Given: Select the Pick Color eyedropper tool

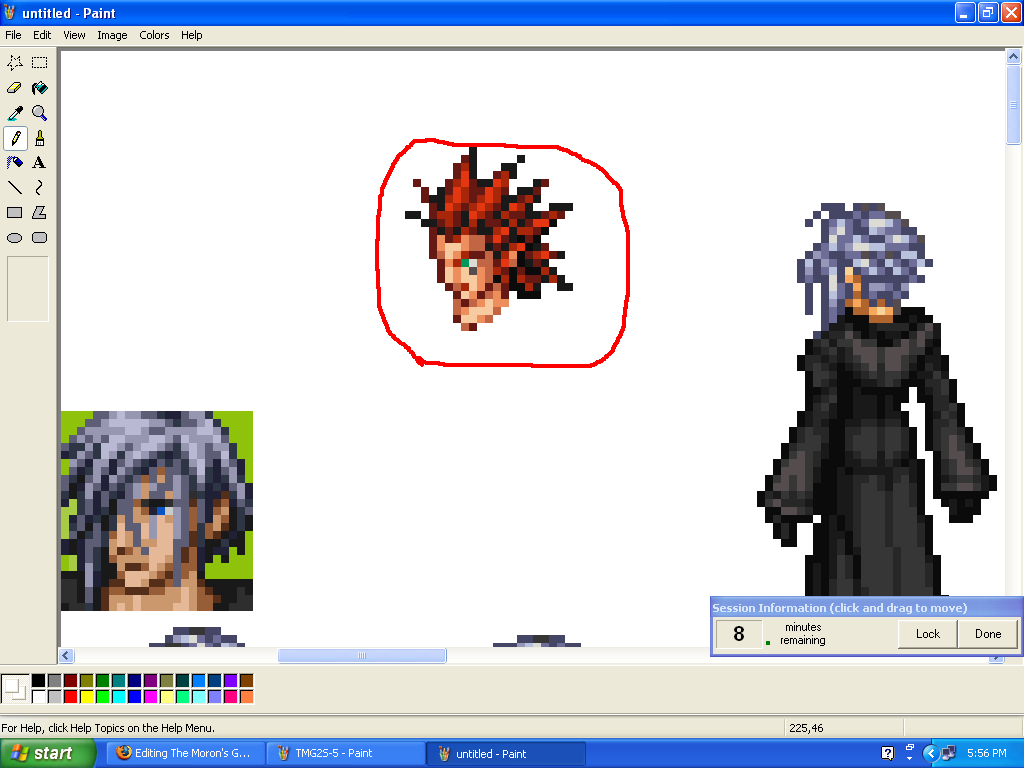Looking at the screenshot, I should (x=15, y=113).
